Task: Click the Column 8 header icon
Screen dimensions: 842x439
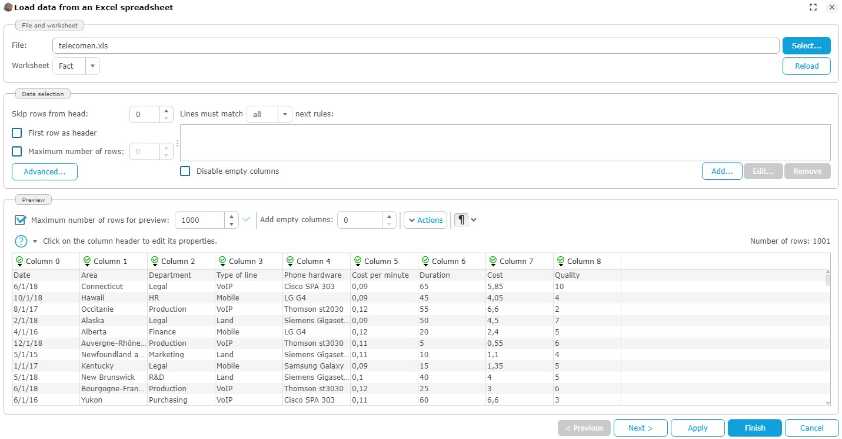Action: [560, 261]
